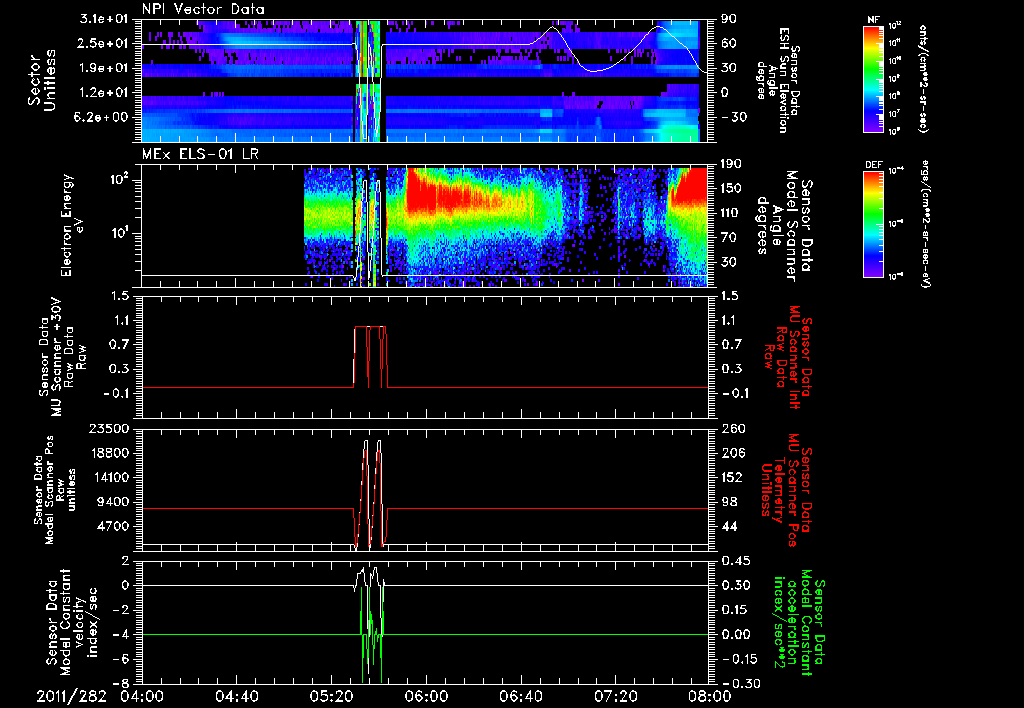Click the '-8' velocity tick label

(122, 684)
